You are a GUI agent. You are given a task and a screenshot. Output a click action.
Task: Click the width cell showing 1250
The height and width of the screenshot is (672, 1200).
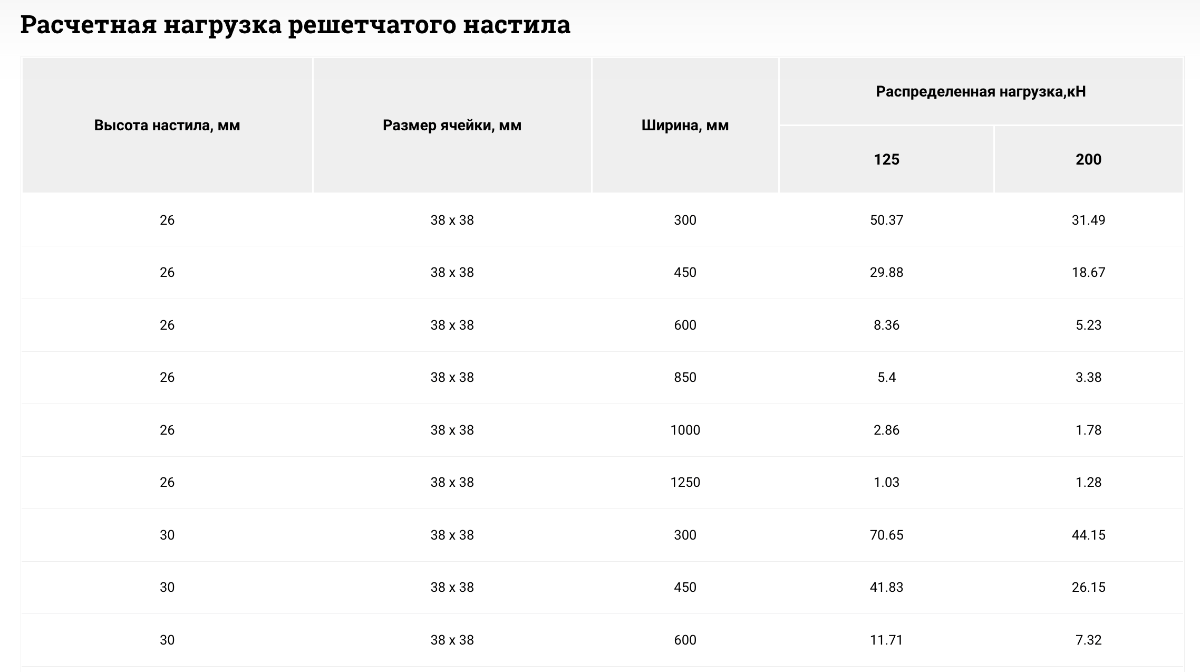[x=685, y=483]
